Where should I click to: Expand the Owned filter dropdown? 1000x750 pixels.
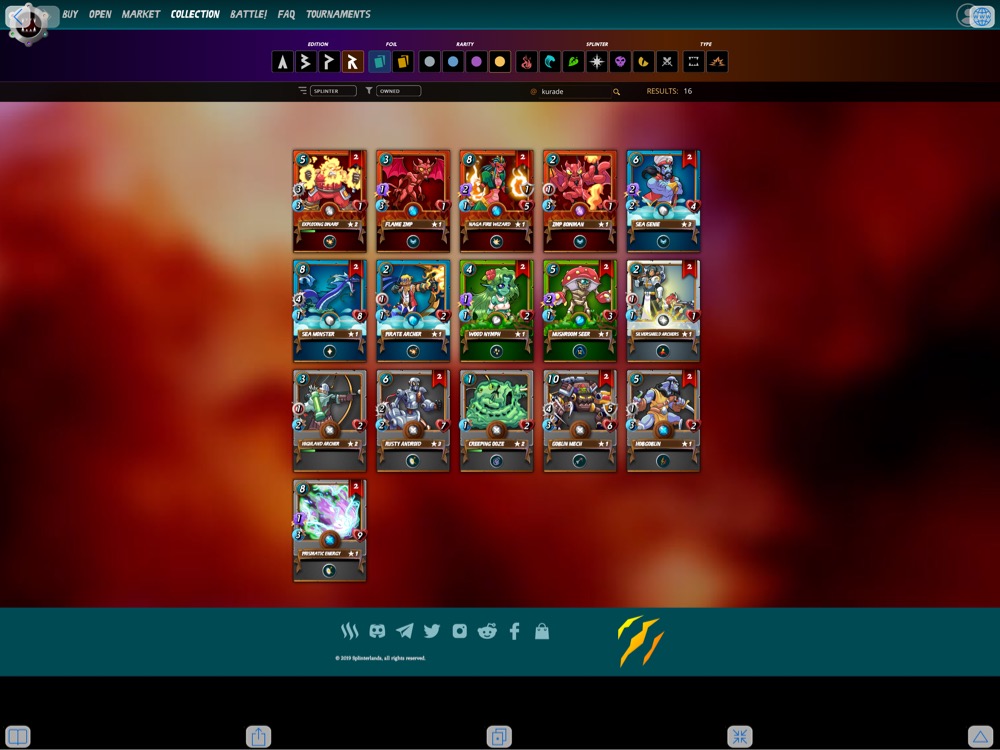(x=398, y=91)
